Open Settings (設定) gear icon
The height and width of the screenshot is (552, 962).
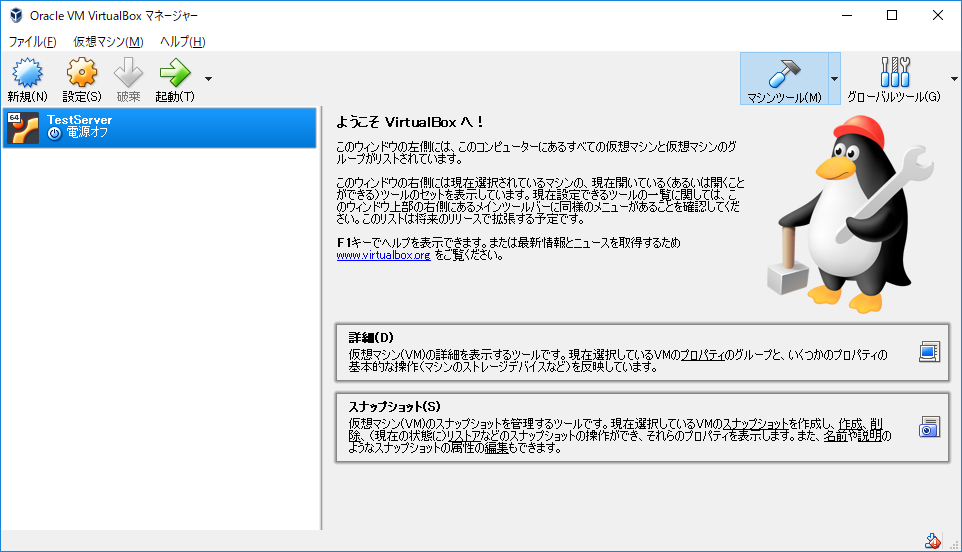click(82, 73)
